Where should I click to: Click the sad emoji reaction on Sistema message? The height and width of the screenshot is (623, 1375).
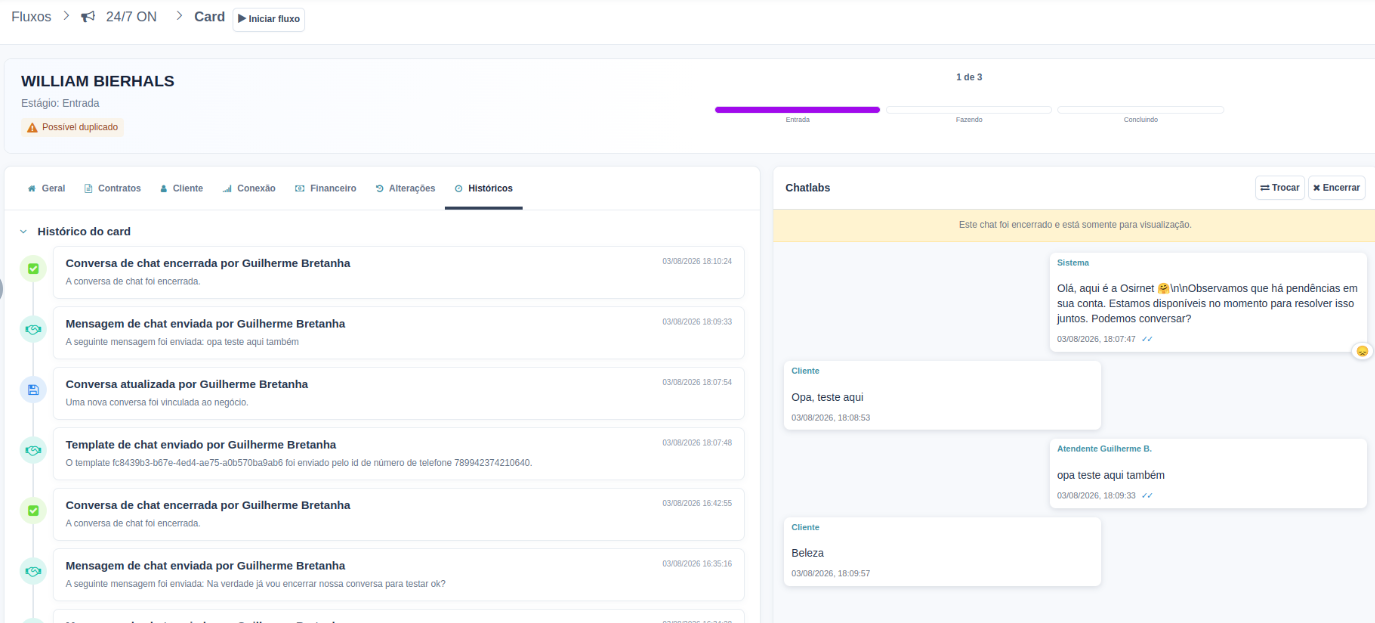pyautogui.click(x=1362, y=351)
